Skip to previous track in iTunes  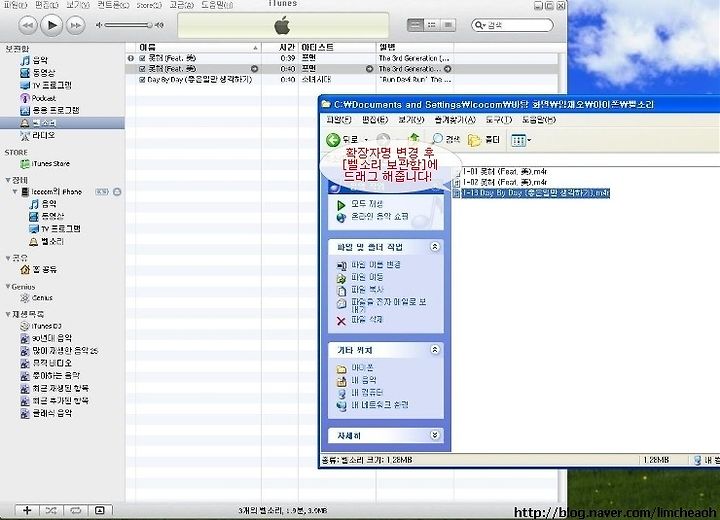[28, 25]
